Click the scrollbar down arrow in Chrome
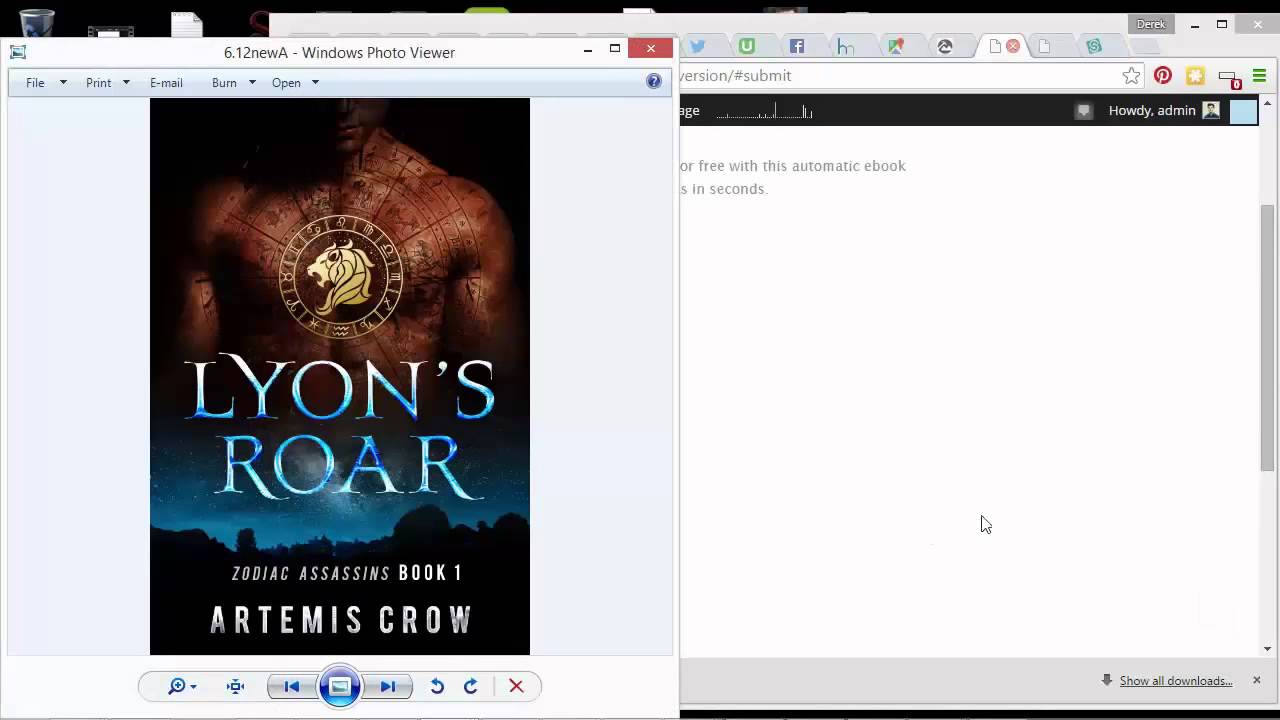The width and height of the screenshot is (1280, 720). click(x=1268, y=649)
